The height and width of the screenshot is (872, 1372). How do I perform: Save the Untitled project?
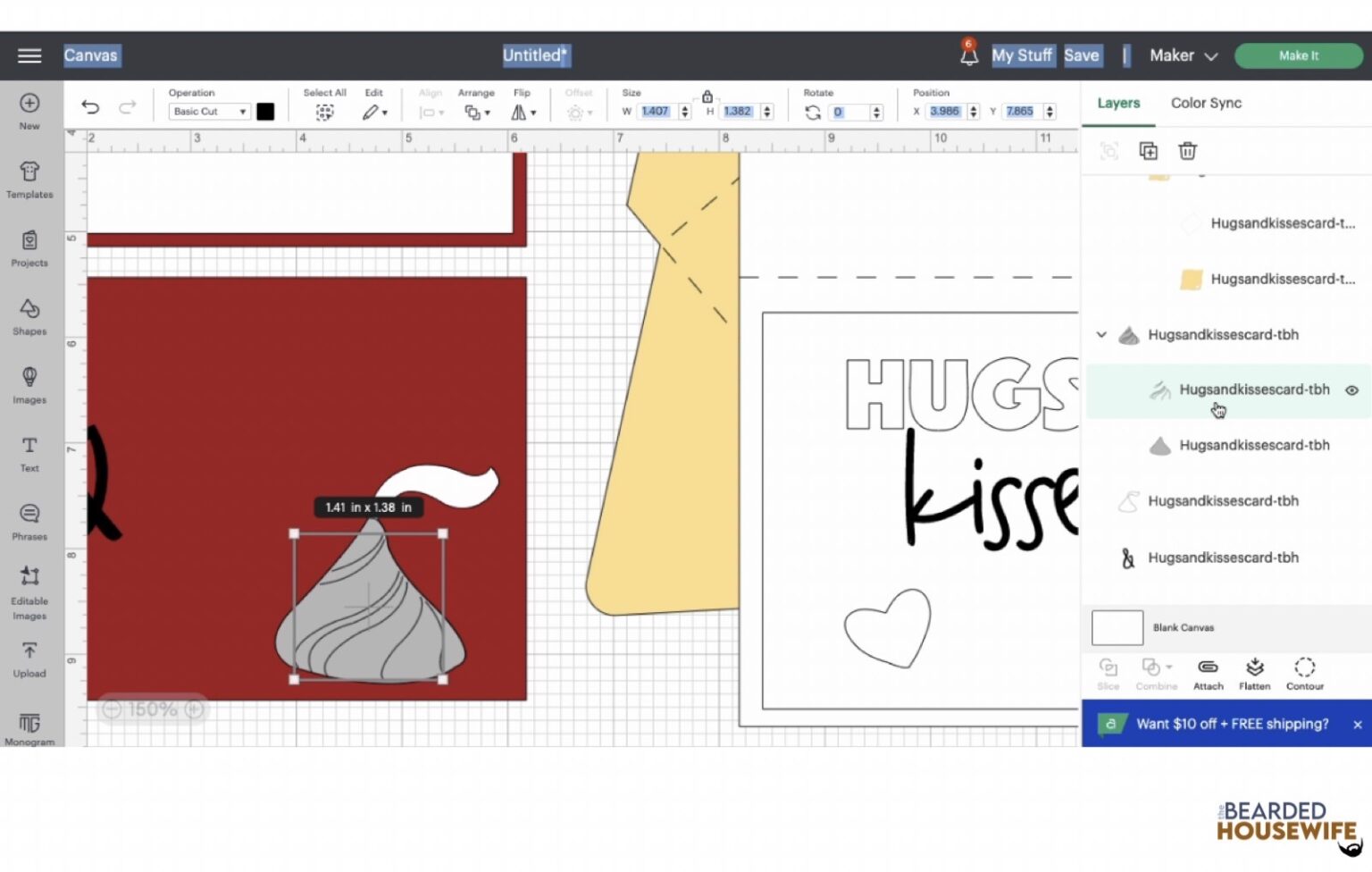pyautogui.click(x=1082, y=54)
